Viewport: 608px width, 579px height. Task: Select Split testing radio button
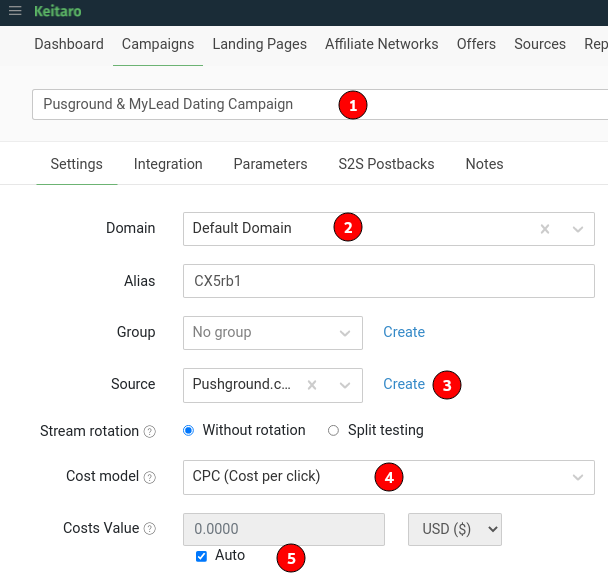(x=333, y=430)
